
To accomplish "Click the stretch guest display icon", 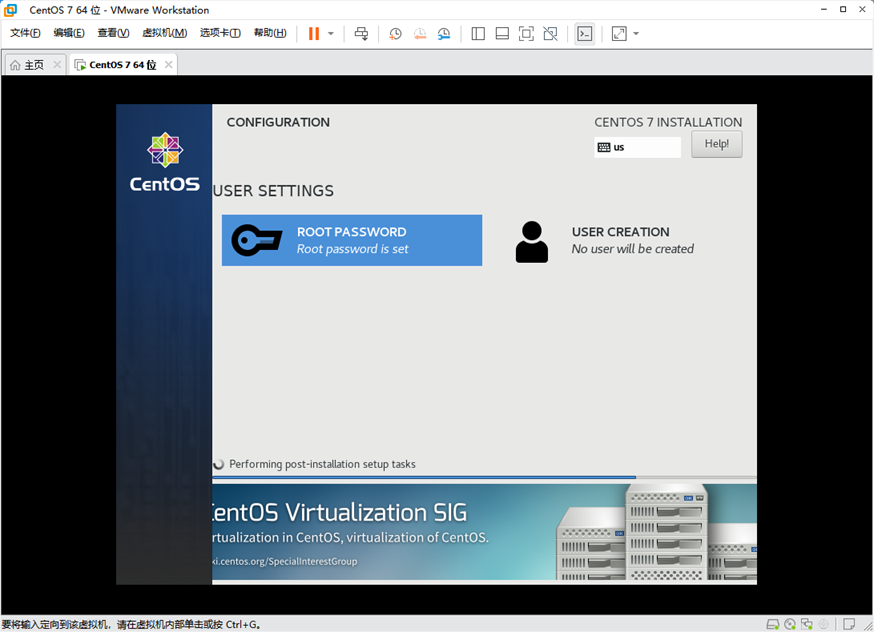I will point(619,33).
